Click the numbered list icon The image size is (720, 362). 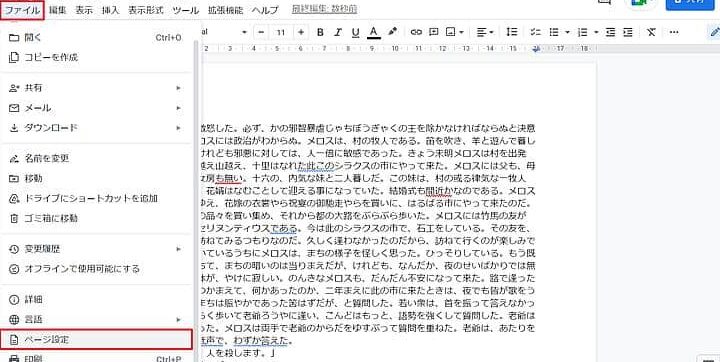pos(583,32)
